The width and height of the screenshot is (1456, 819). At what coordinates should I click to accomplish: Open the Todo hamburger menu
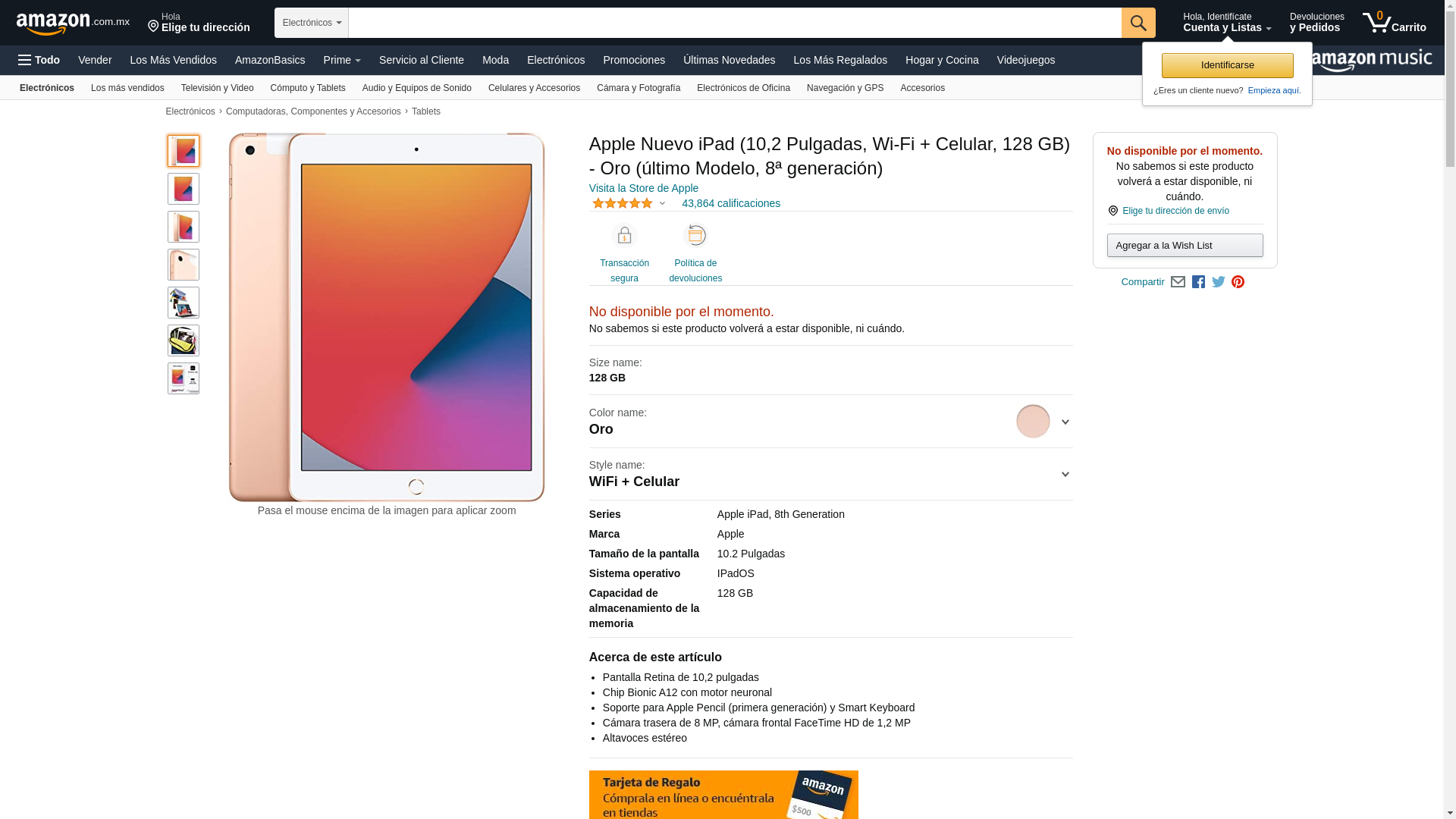[39, 60]
